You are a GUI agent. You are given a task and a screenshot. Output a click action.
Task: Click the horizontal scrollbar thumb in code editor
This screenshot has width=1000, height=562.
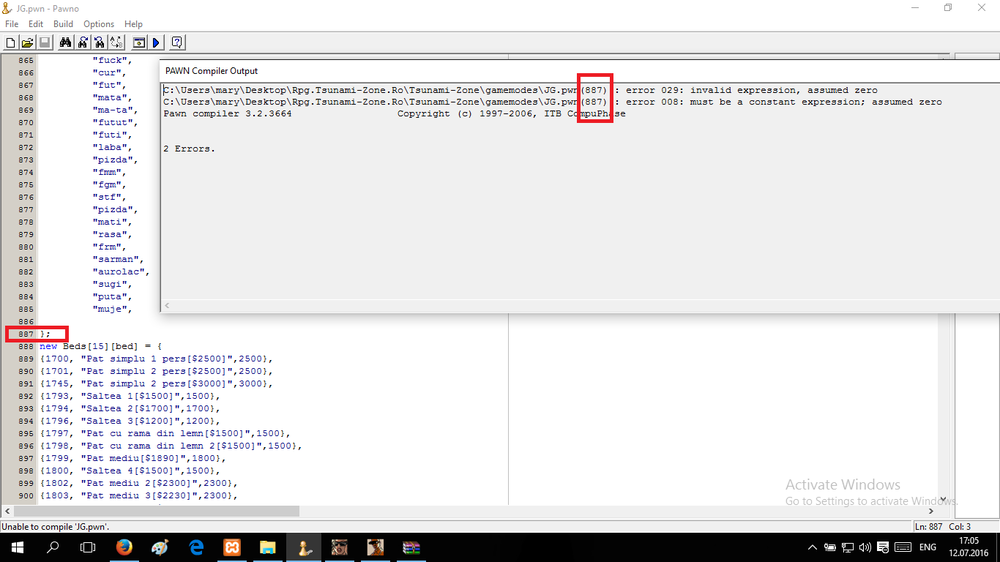[156, 511]
